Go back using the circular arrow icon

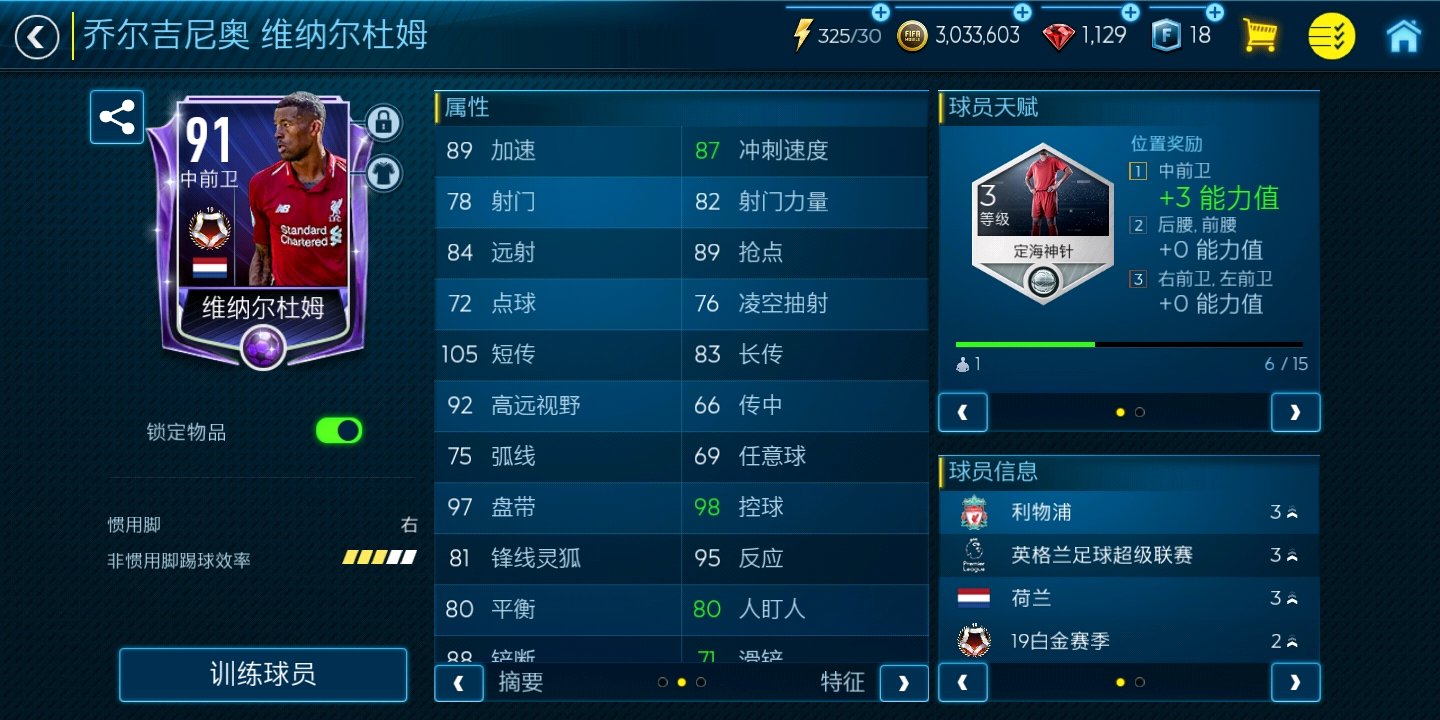pos(37,37)
